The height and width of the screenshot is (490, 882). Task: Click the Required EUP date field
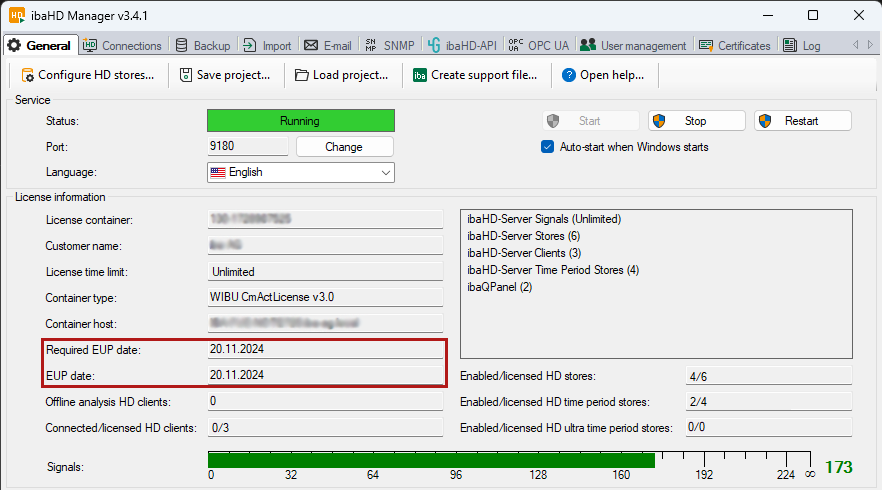coord(325,349)
